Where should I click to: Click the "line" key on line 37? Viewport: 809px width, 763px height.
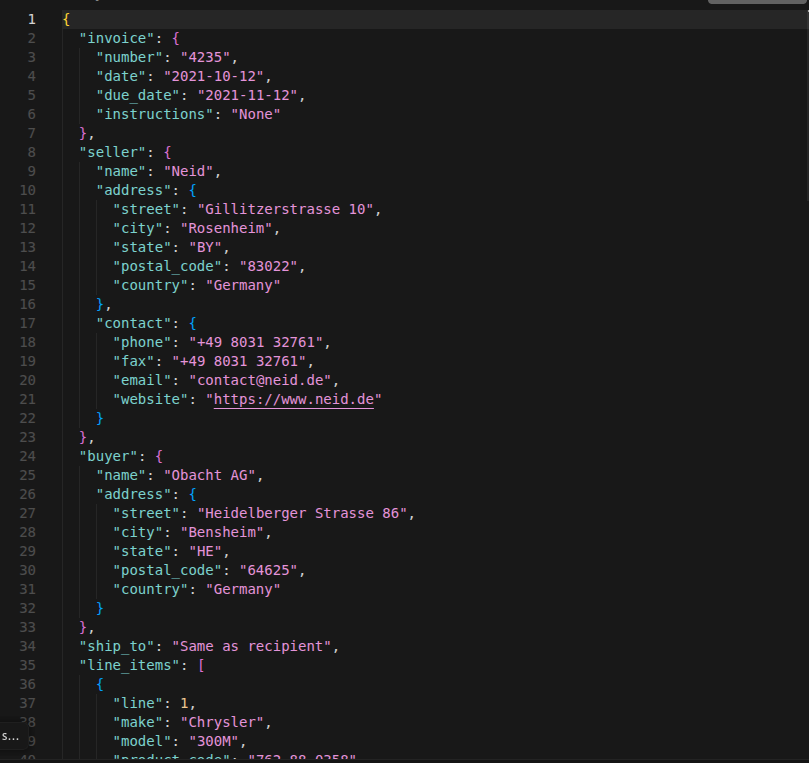[x=138, y=704]
